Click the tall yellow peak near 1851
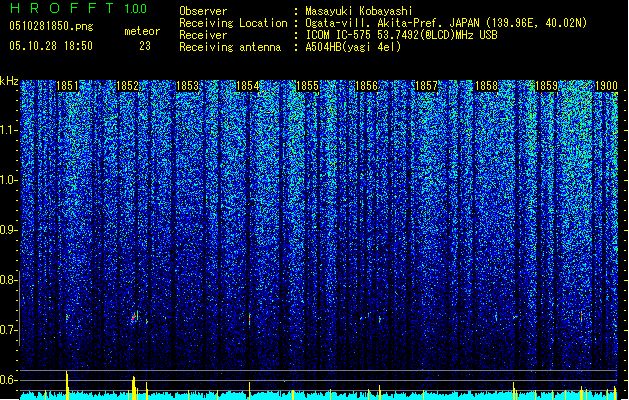The image size is (629, 400). coord(67,385)
